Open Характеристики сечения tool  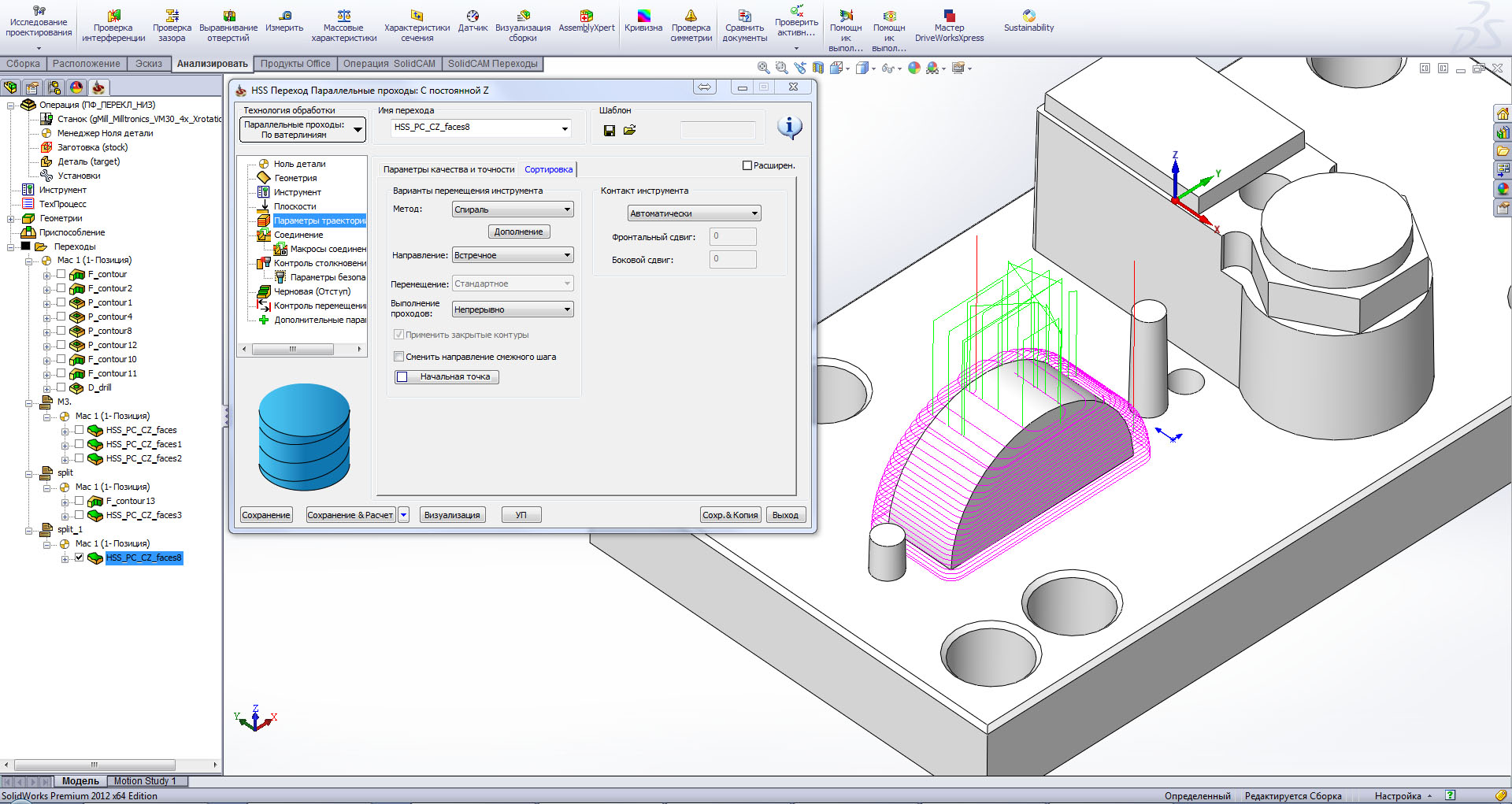(417, 26)
